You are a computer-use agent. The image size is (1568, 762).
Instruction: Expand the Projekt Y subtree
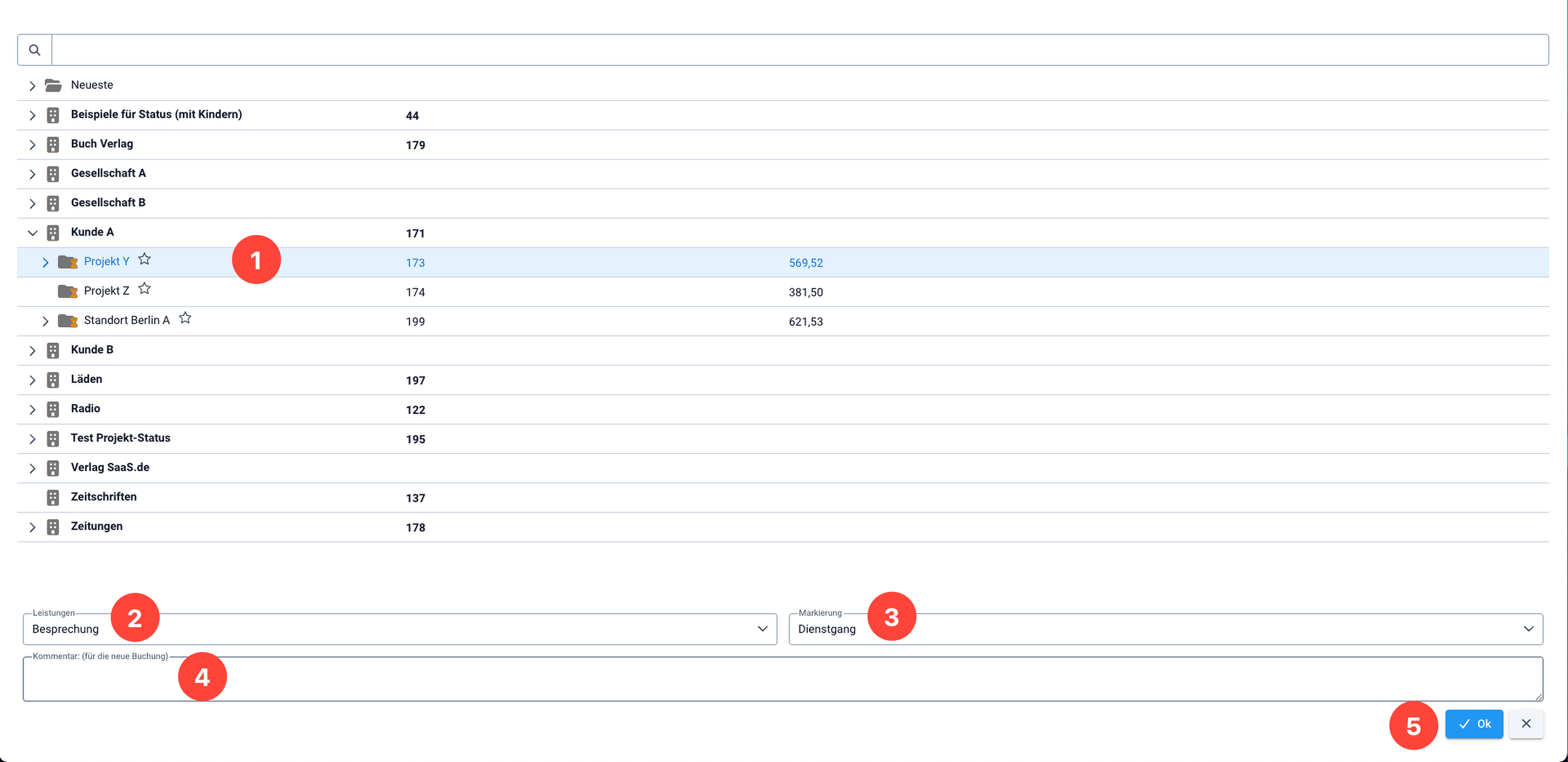tap(46, 263)
